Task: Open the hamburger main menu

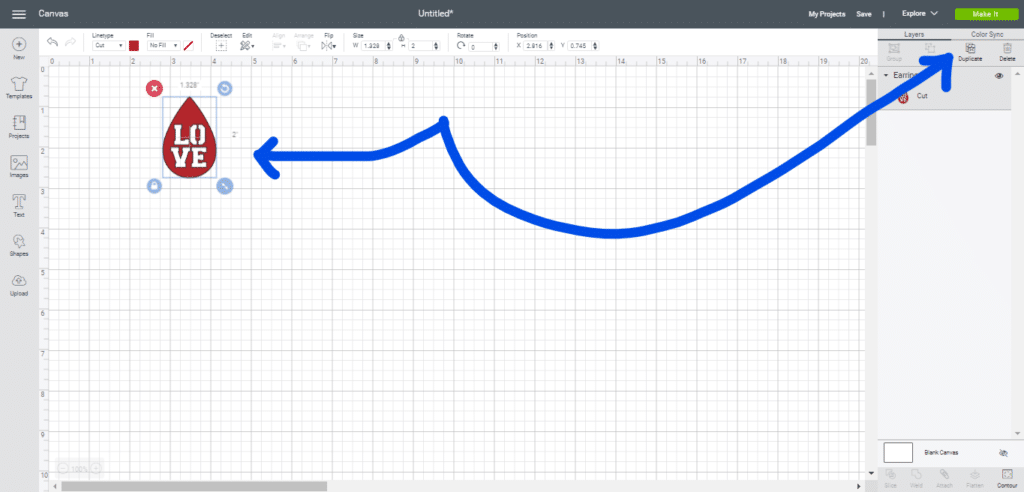Action: (18, 14)
